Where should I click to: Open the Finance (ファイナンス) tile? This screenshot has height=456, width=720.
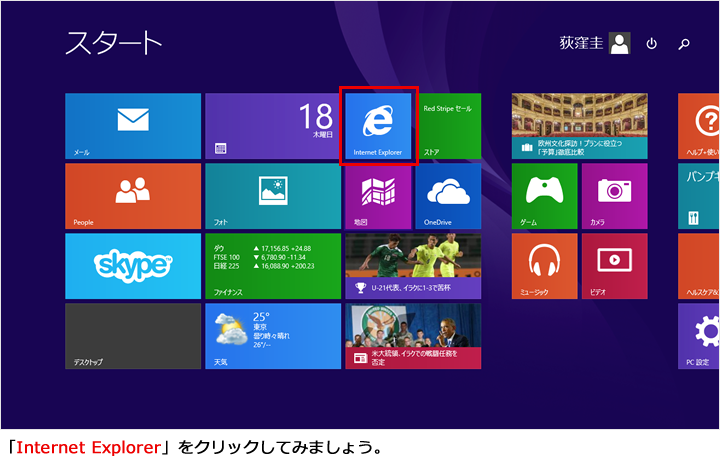pyautogui.click(x=273, y=266)
